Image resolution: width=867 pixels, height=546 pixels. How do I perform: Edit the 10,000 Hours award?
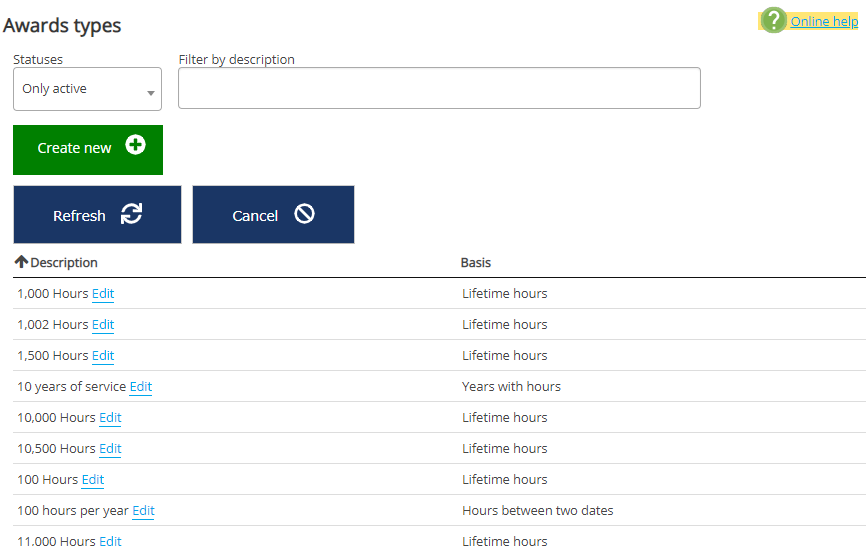coord(110,418)
